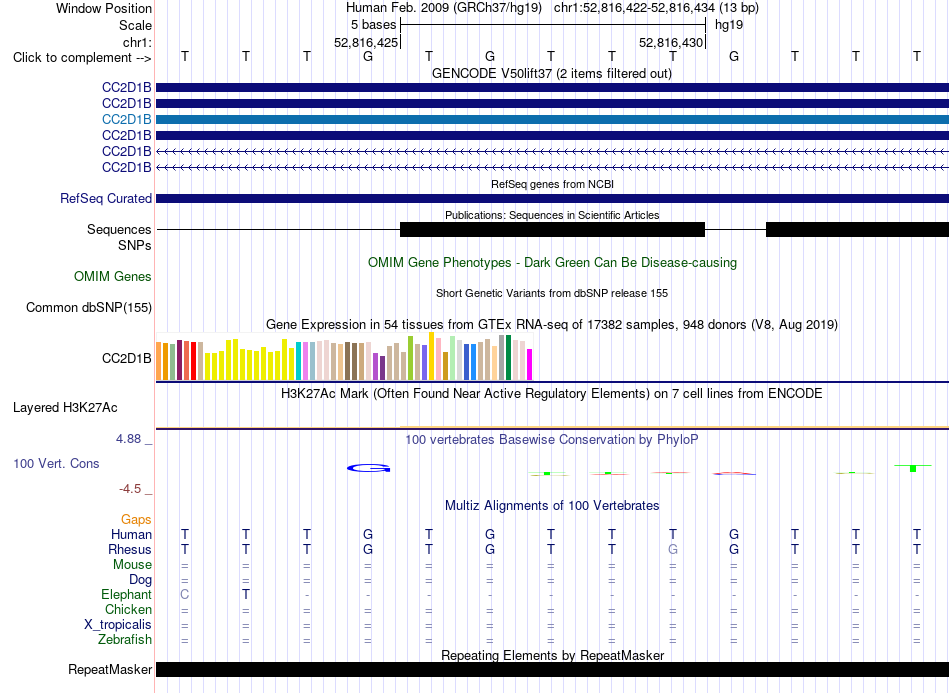
Task: Click the Sequences track label
Action: (119, 230)
